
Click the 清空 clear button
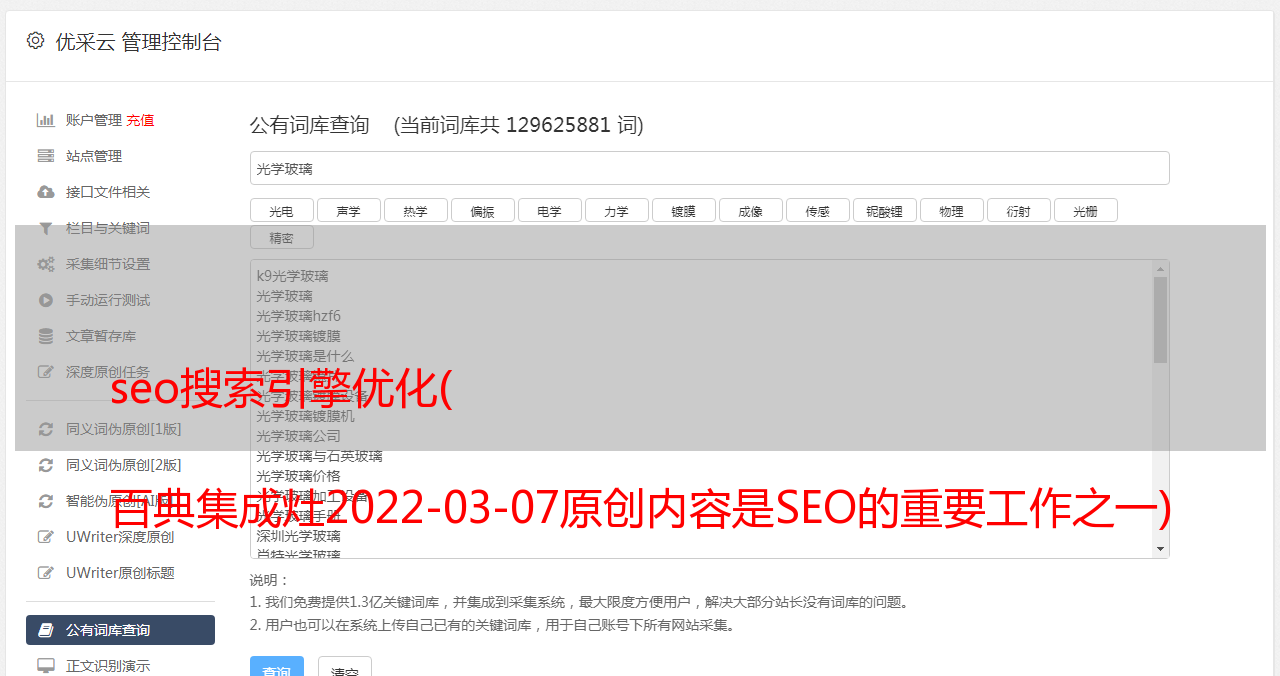[345, 668]
